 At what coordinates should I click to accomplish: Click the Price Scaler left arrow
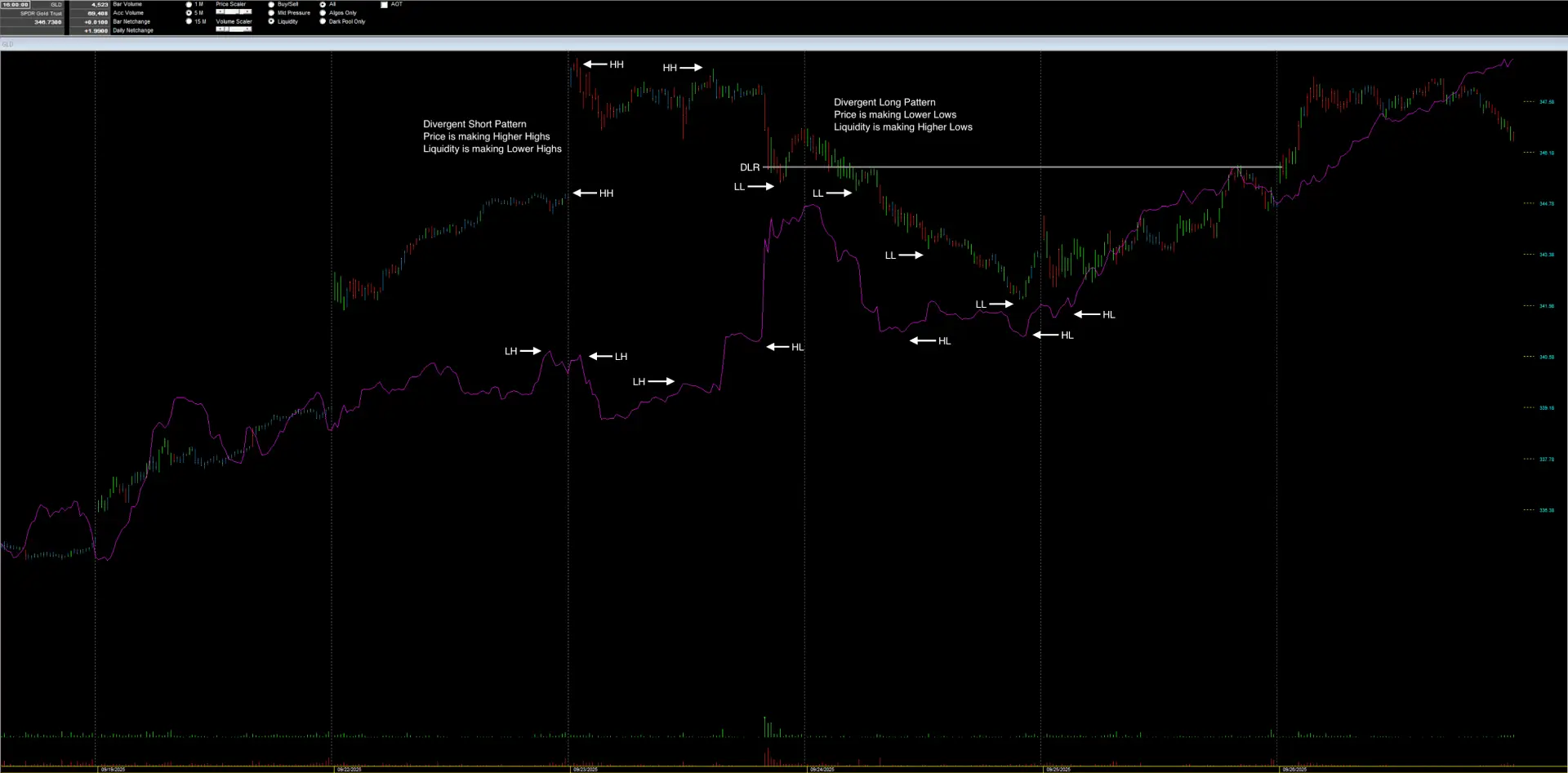coord(219,12)
